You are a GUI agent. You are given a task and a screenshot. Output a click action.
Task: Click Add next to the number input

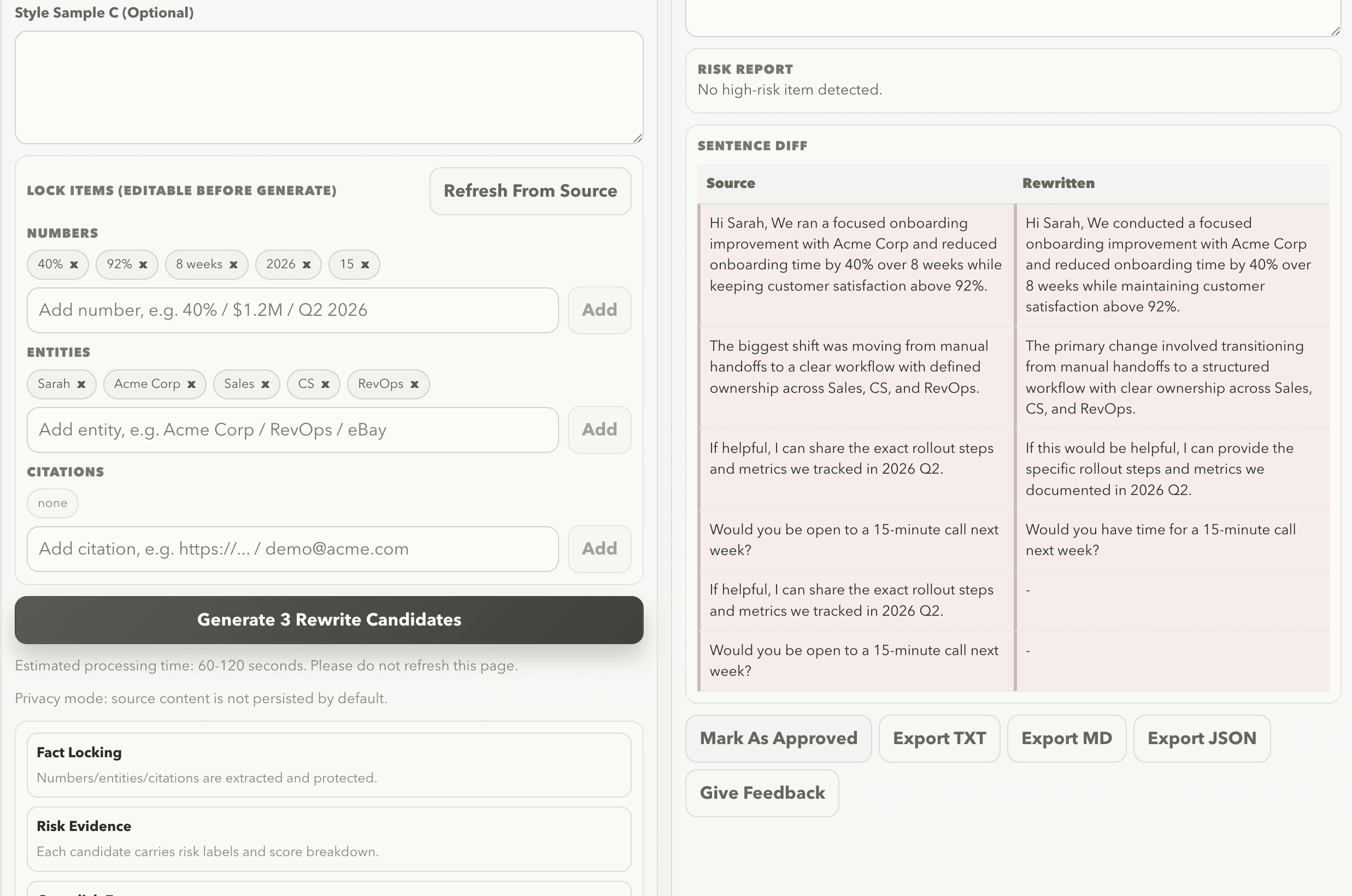click(599, 310)
